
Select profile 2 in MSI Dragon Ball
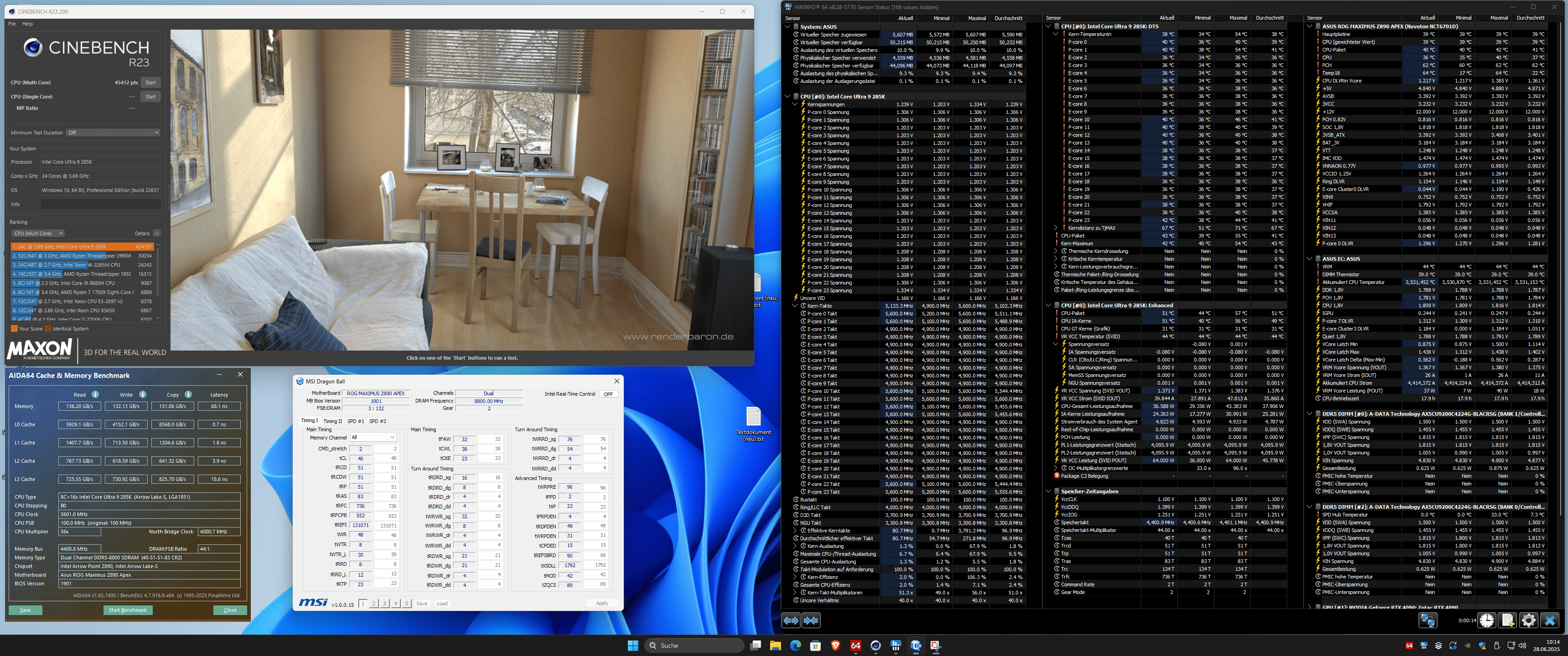coord(374,604)
